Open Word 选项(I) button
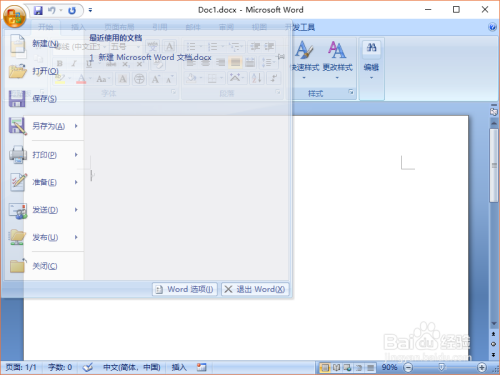This screenshot has width=500, height=375. 185,289
